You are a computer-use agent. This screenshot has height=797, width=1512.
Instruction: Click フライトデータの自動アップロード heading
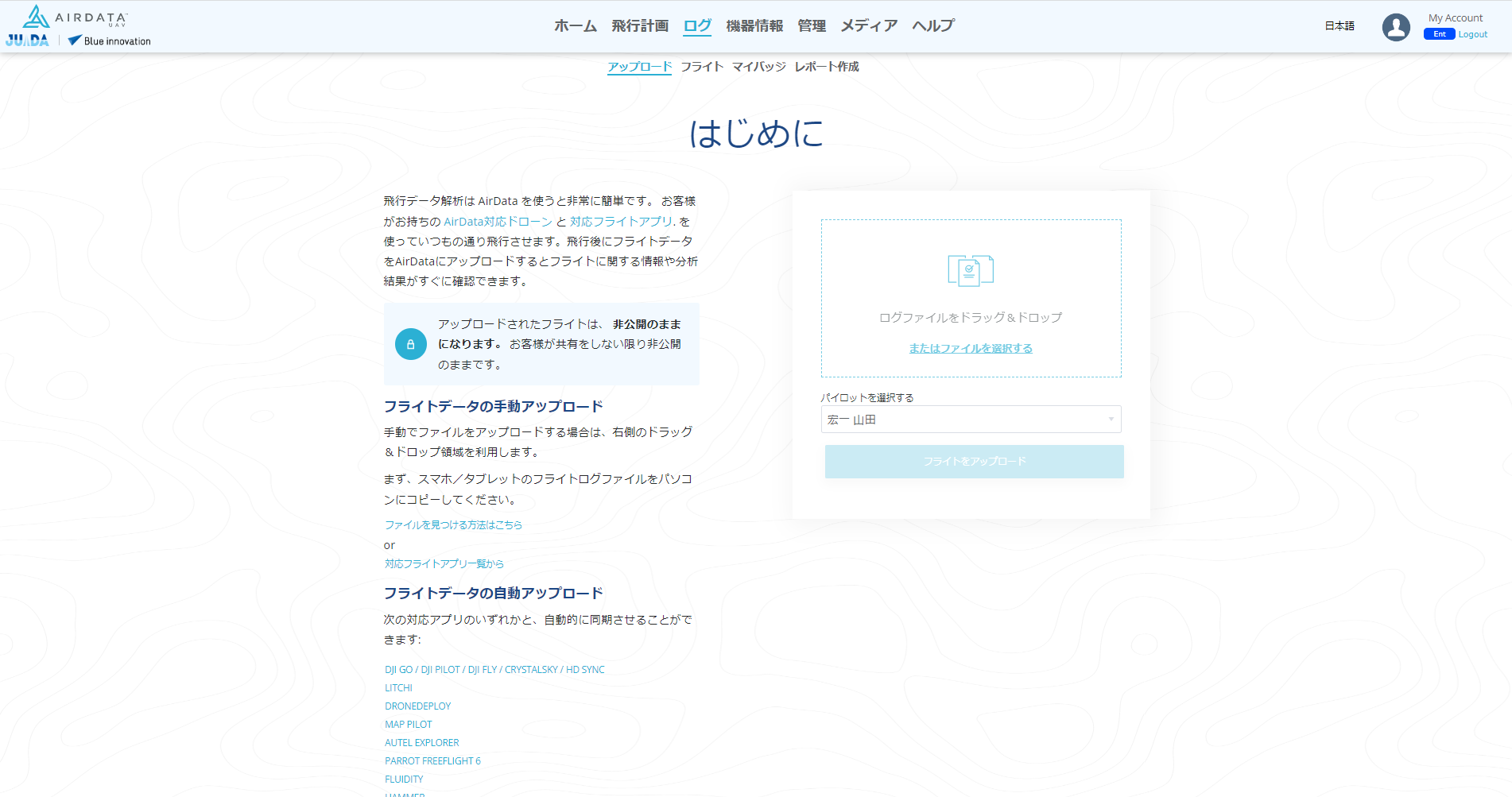tap(494, 594)
